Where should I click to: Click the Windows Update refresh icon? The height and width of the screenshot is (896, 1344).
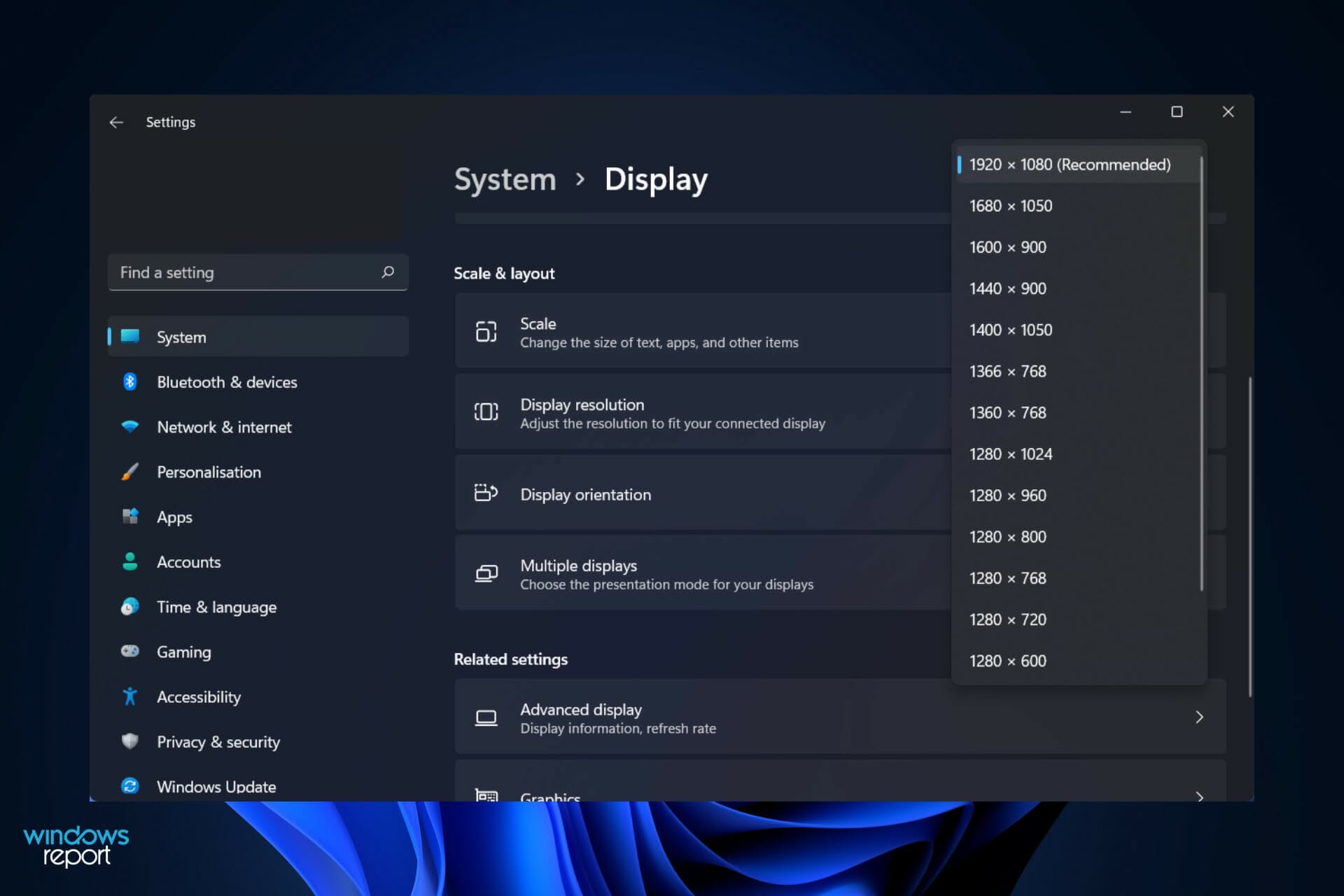[x=130, y=786]
